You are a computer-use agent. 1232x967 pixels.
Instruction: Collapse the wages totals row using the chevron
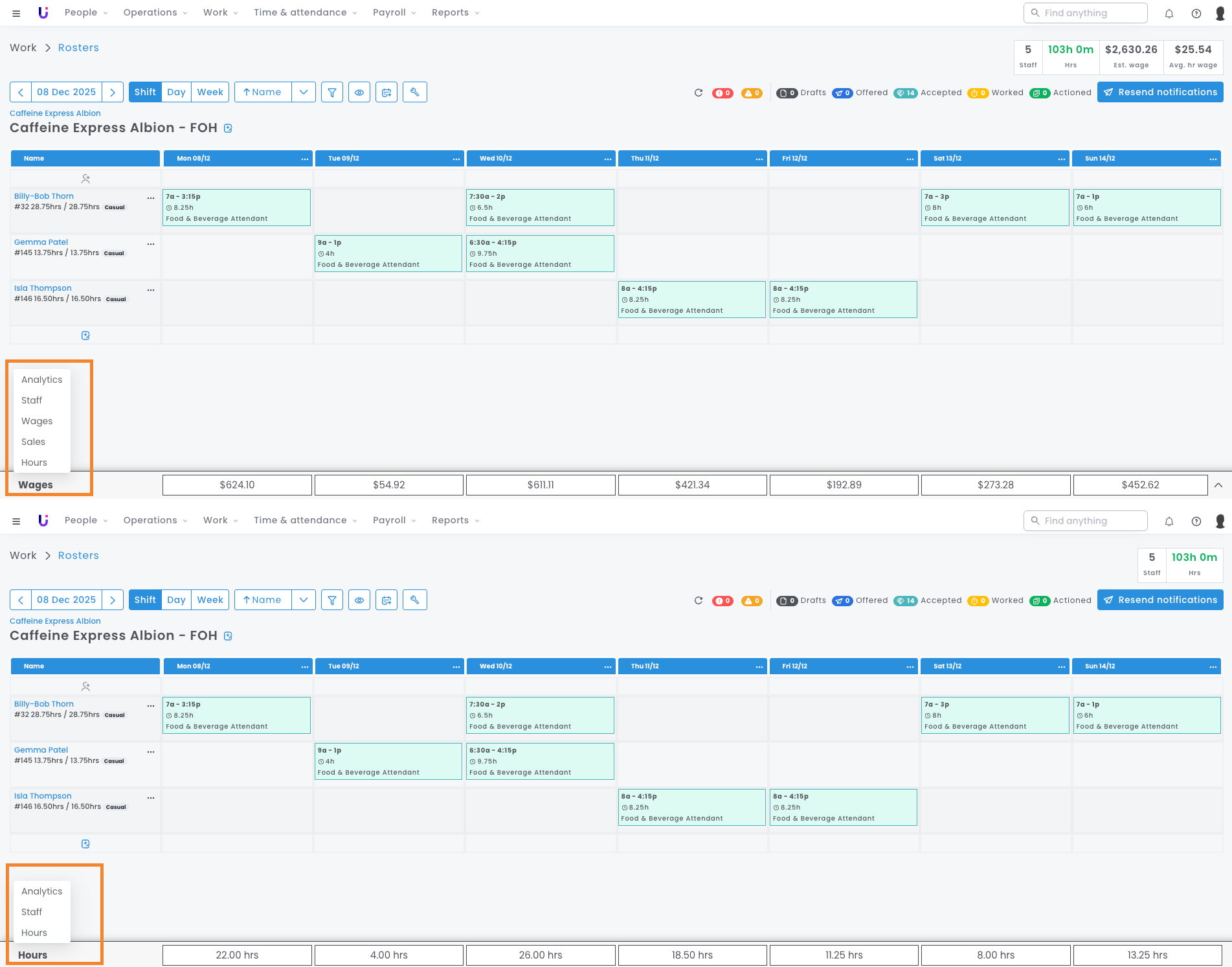pyautogui.click(x=1218, y=485)
